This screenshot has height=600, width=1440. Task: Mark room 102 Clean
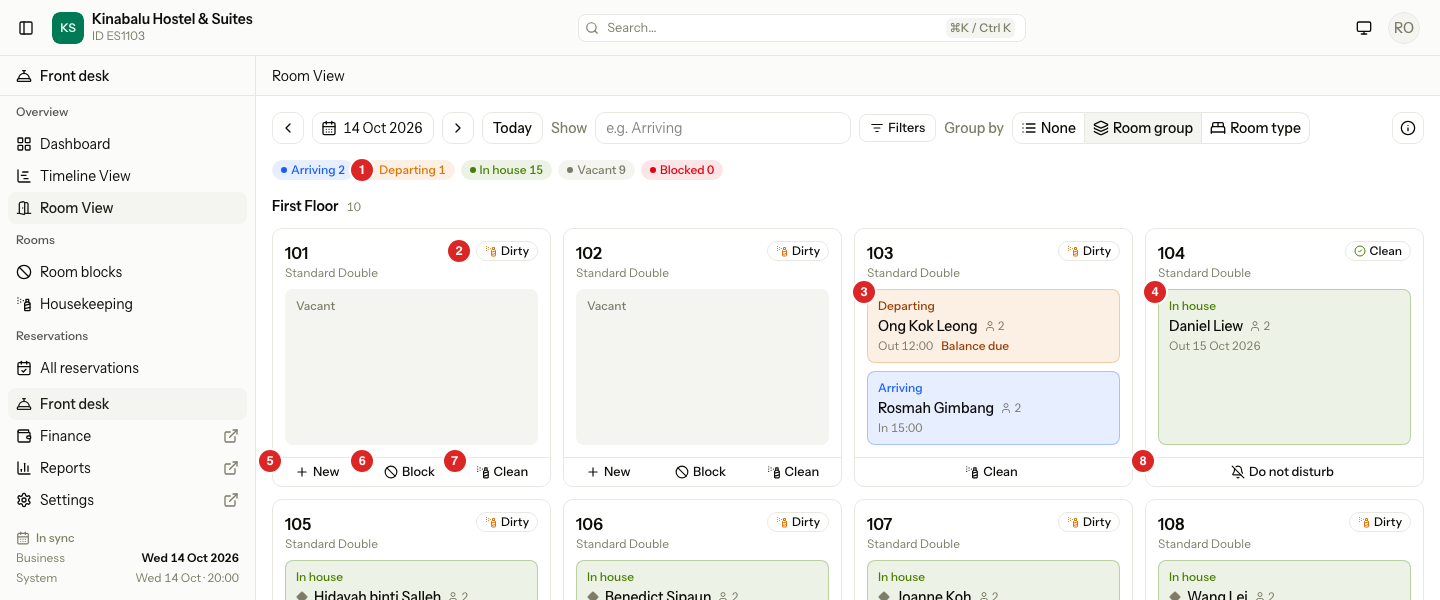pyautogui.click(x=793, y=472)
